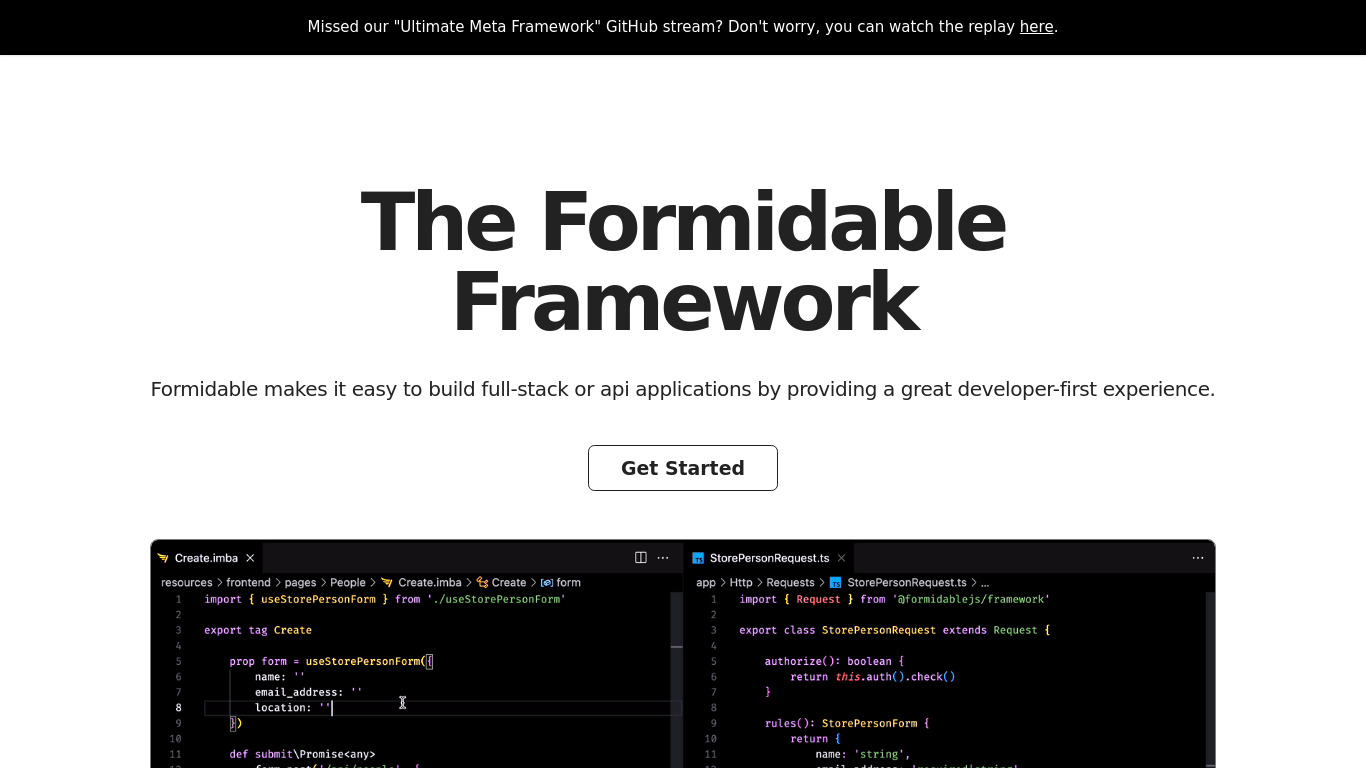
Task: Click the class symbol icon before 'Create' in the breadcrumb
Action: point(482,582)
